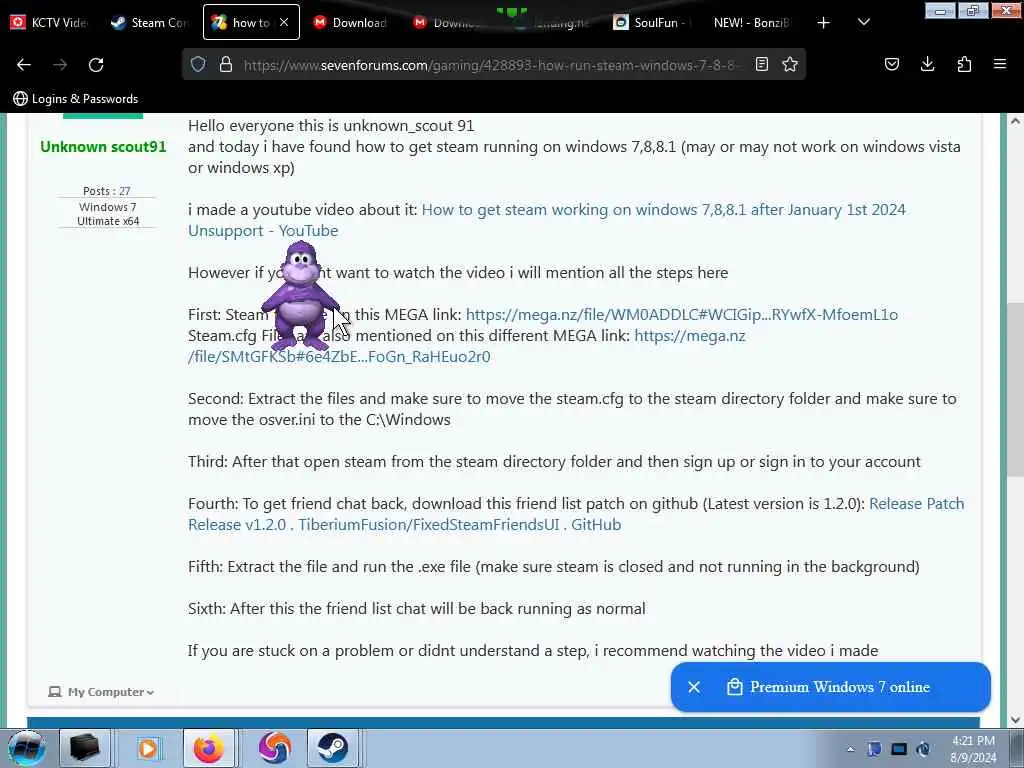Image resolution: width=1024 pixels, height=768 pixels.
Task: Expand the list all tabs chevron
Action: [x=863, y=22]
